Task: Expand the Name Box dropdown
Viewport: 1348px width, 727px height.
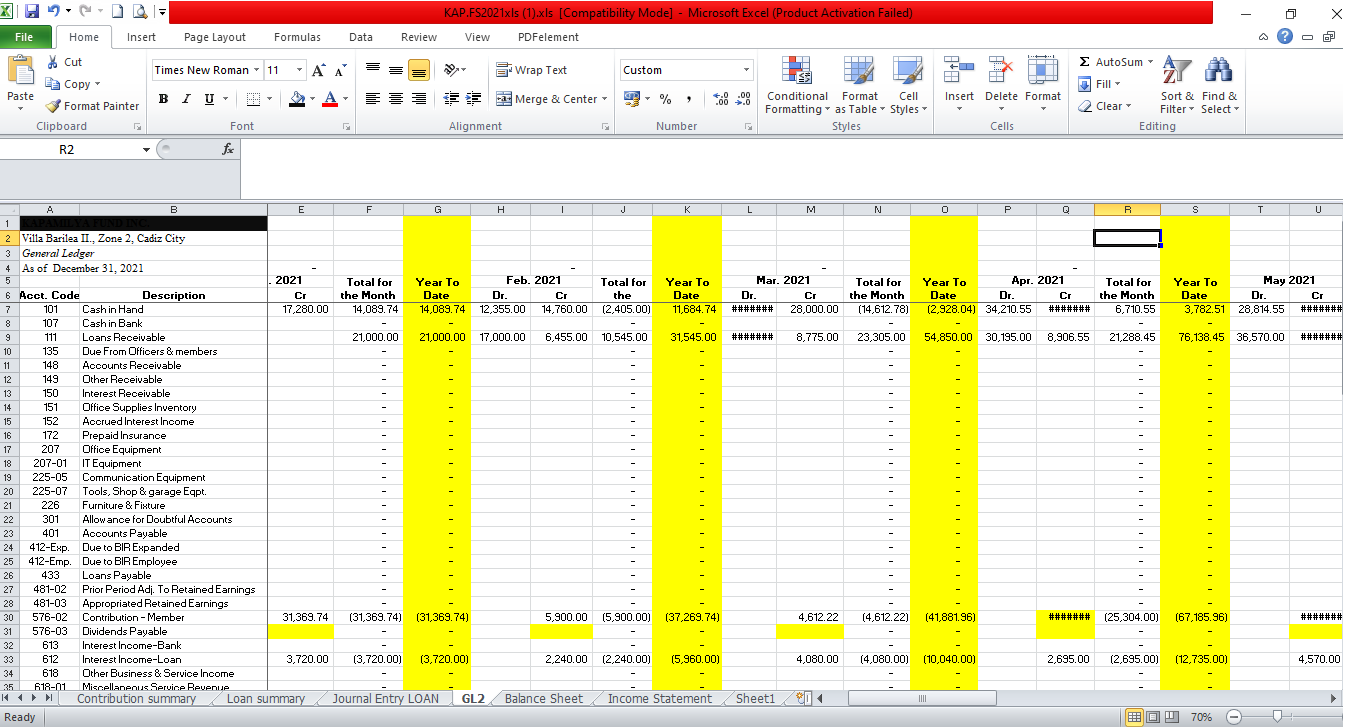Action: click(x=148, y=150)
